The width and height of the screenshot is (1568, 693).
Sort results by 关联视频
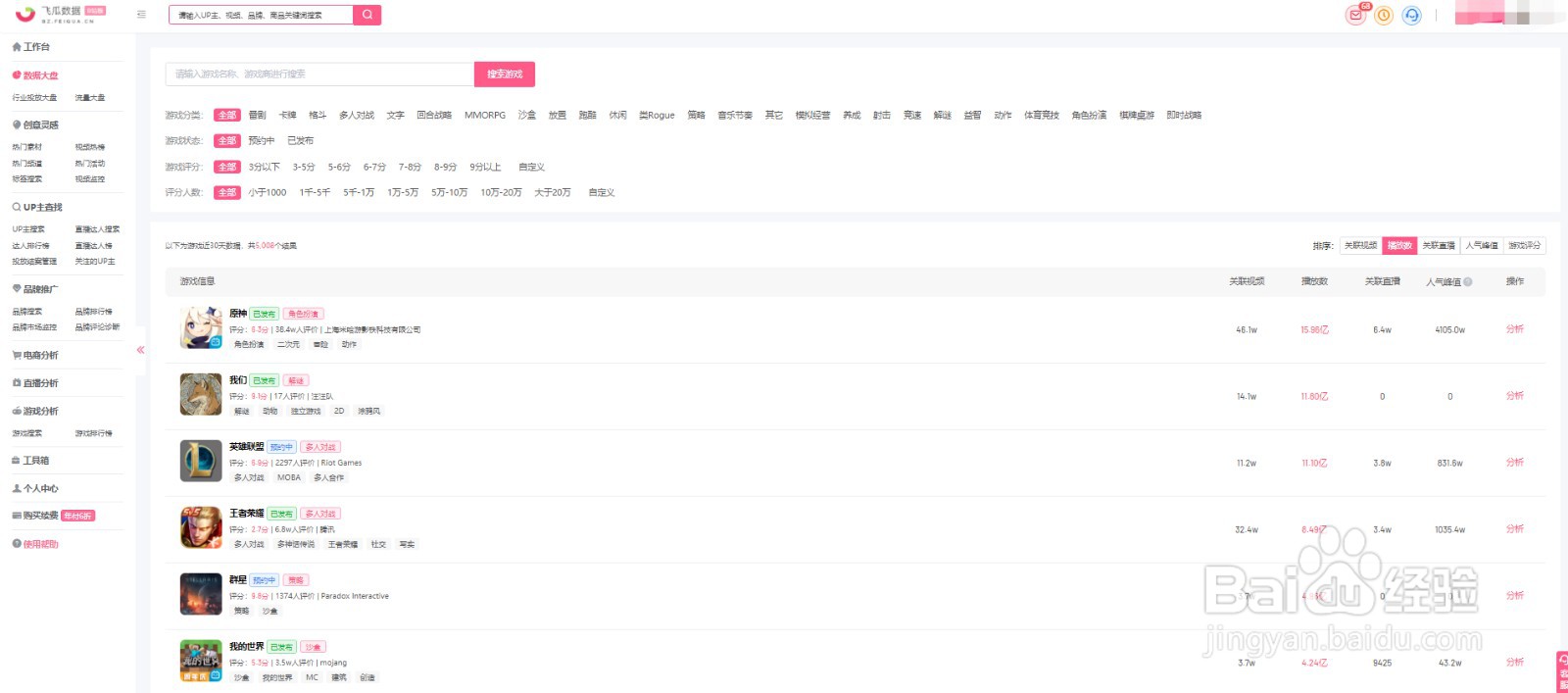click(1360, 246)
